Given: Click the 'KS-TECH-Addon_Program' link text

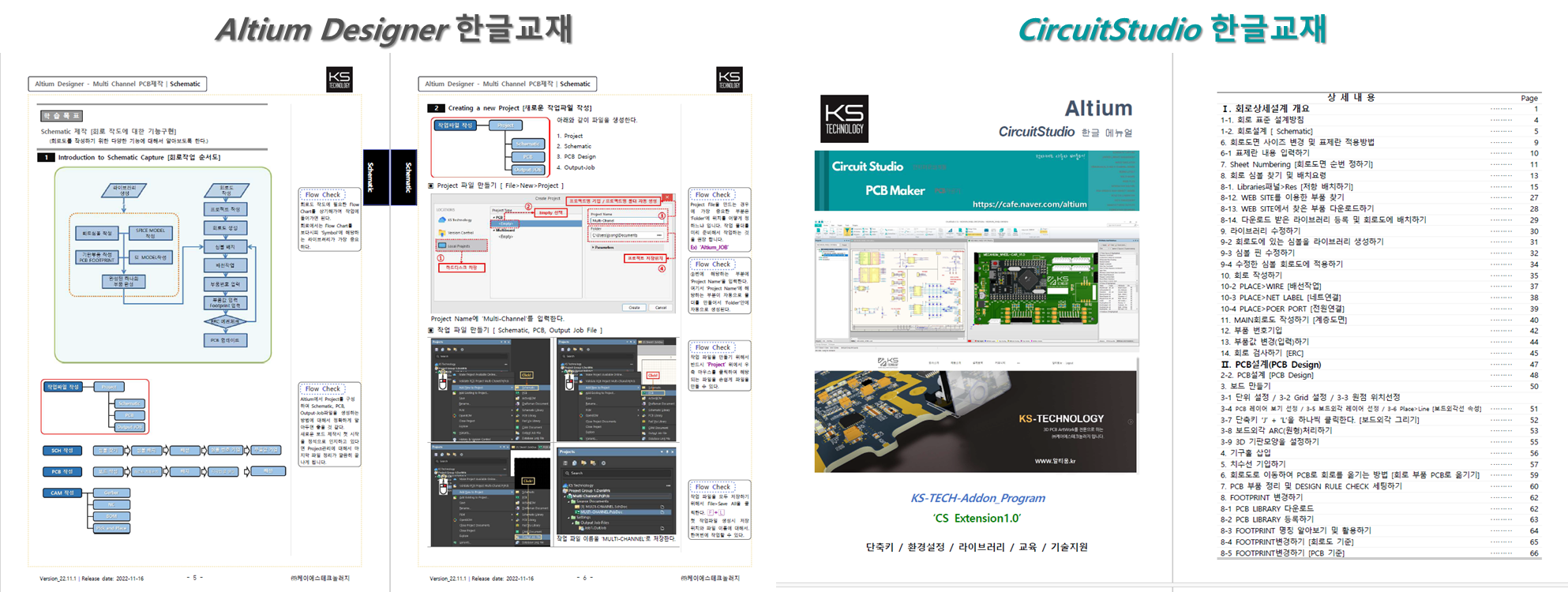Looking at the screenshot, I should pos(977,498).
